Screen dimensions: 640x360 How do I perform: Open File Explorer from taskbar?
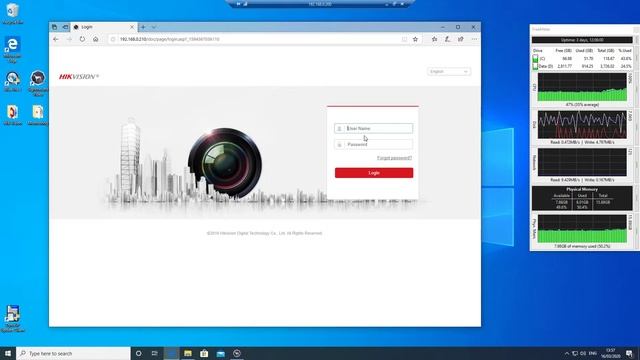point(188,353)
